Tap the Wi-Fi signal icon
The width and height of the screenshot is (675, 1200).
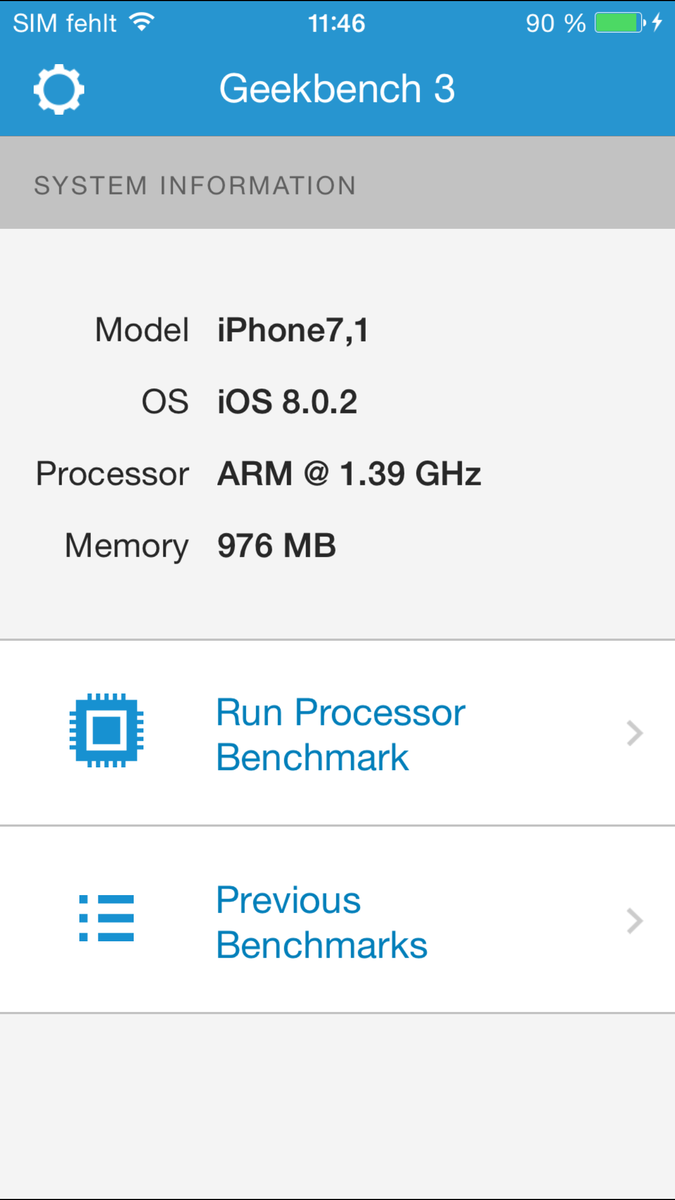pyautogui.click(x=143, y=22)
